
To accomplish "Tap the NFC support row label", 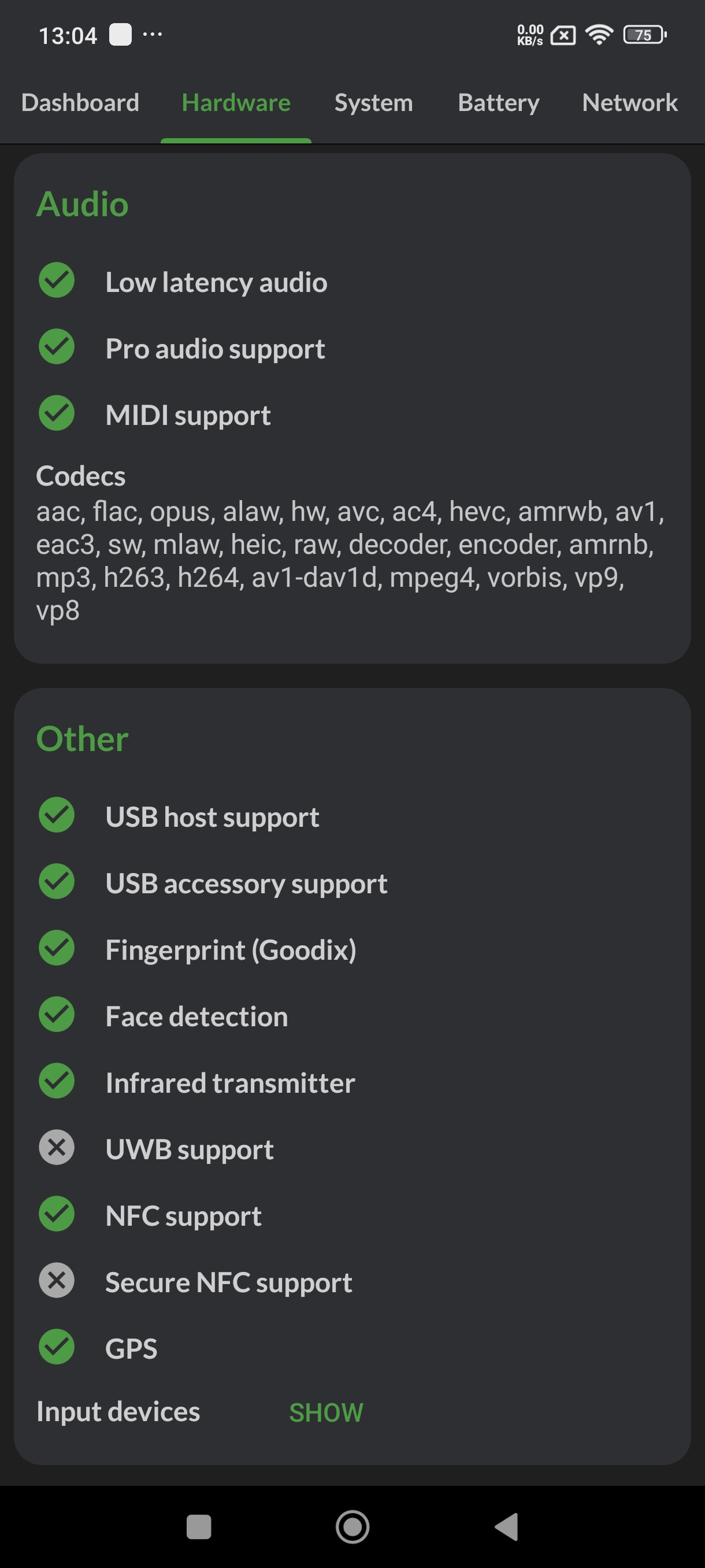I will pos(183,1215).
